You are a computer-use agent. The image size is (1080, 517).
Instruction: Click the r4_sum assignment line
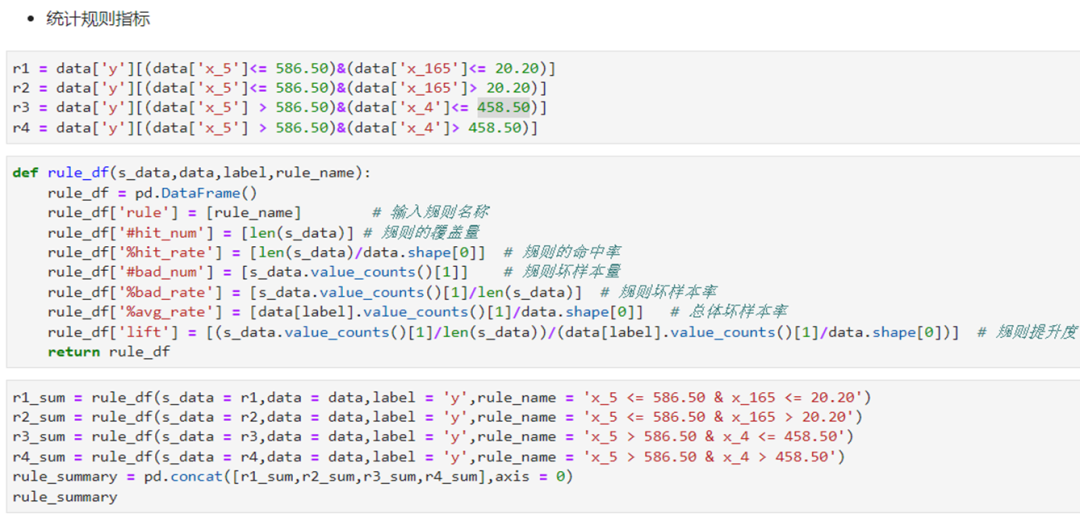[x=428, y=457]
